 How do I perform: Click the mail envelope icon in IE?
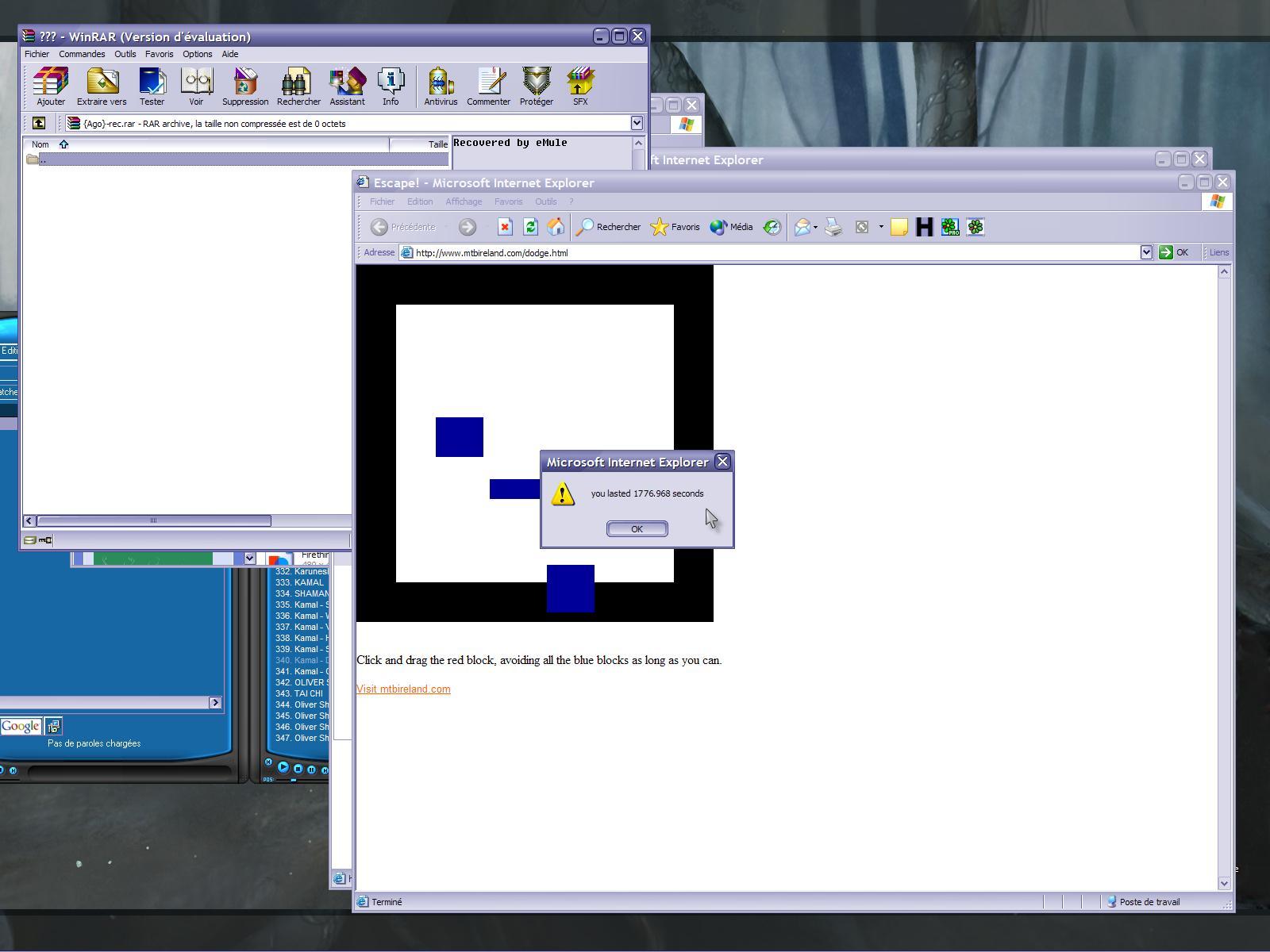pyautogui.click(x=802, y=227)
